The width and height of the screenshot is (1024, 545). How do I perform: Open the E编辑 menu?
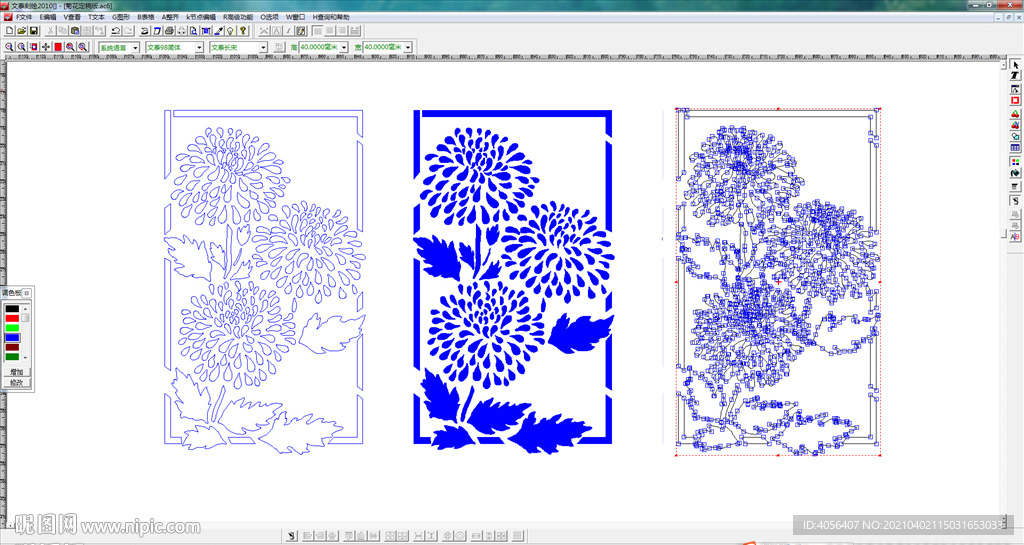coord(48,17)
